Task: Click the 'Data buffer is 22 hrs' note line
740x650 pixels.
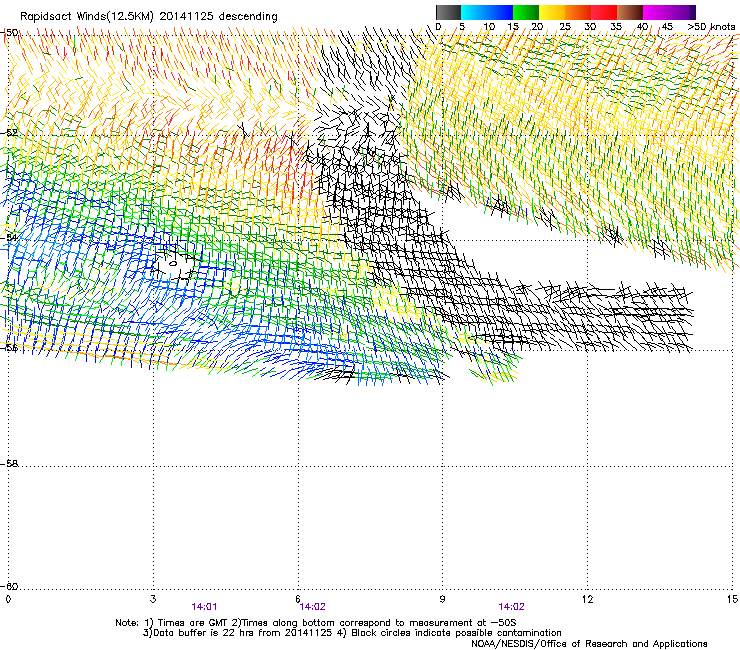Action: [x=352, y=633]
